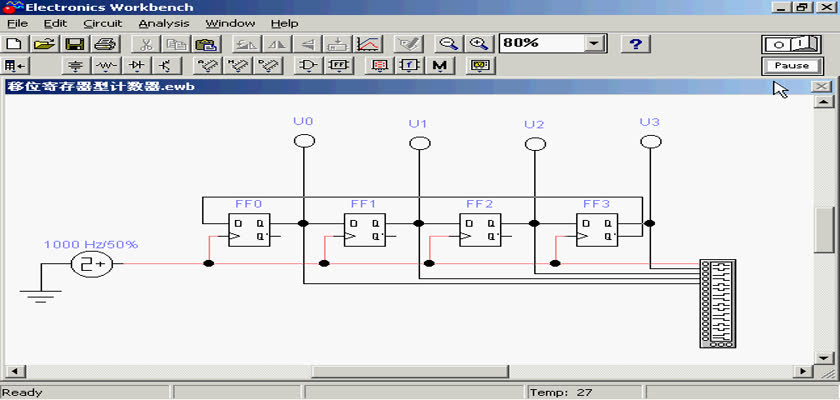
Task: Open a circuit file with folder icon
Action: 44,44
